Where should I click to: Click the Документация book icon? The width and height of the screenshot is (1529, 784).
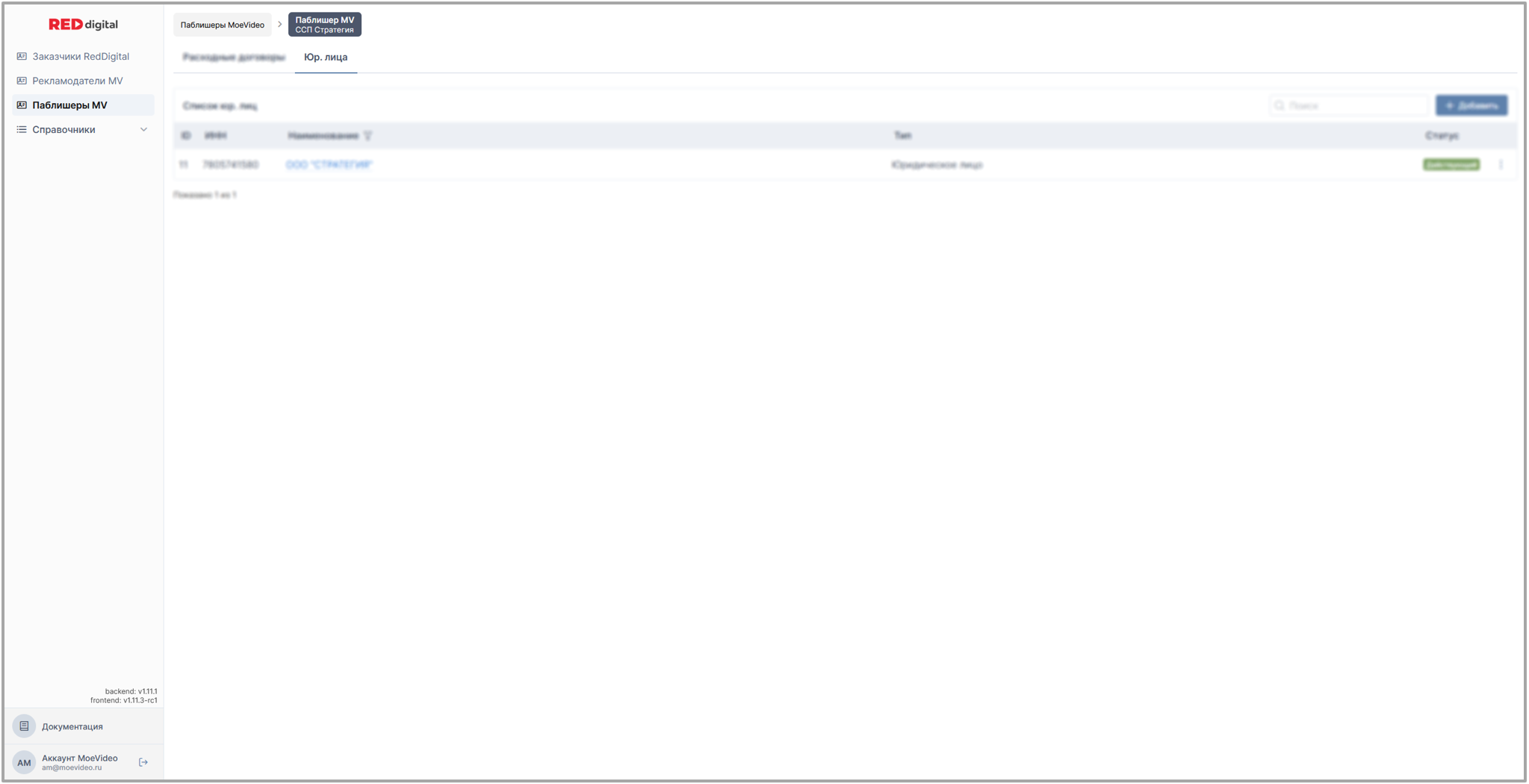click(x=24, y=726)
